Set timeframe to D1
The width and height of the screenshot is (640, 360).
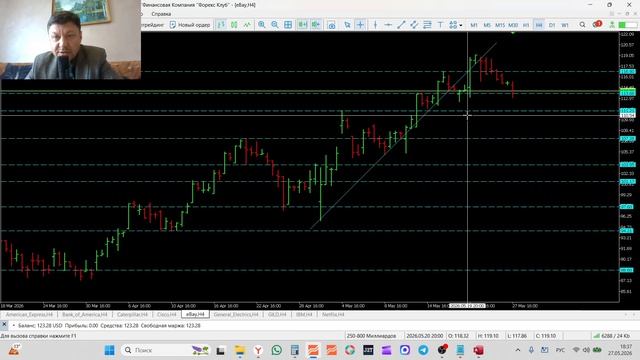[x=552, y=25]
